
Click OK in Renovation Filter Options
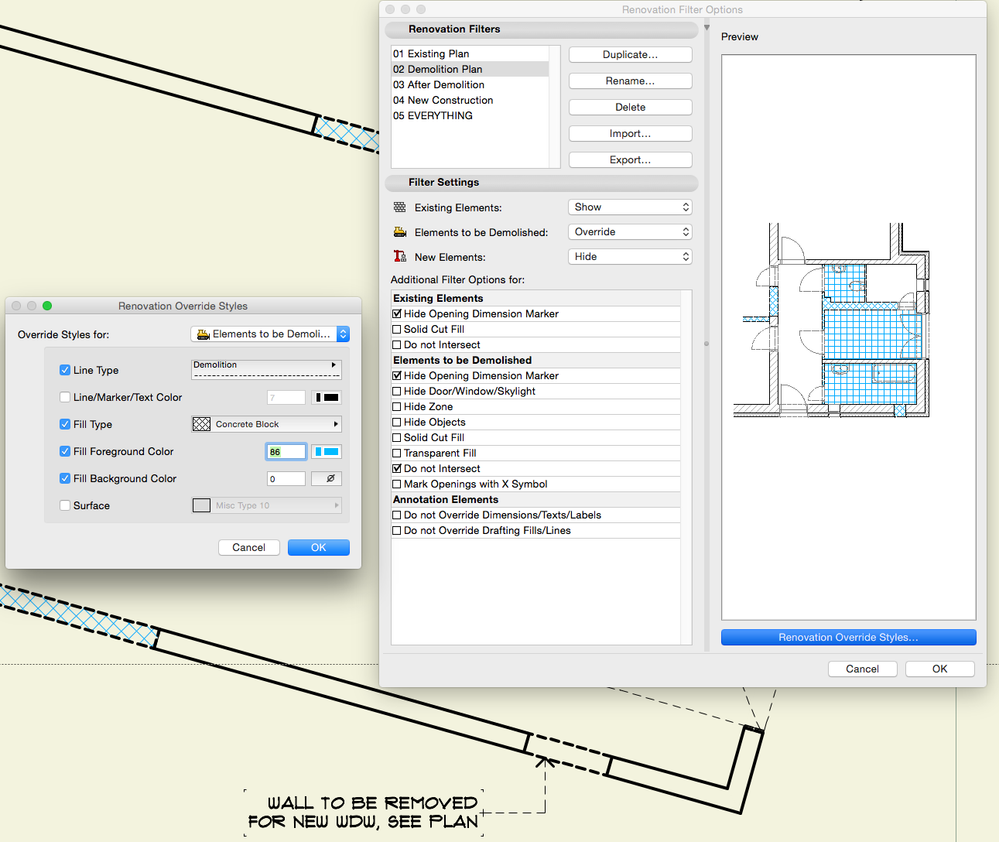point(940,669)
